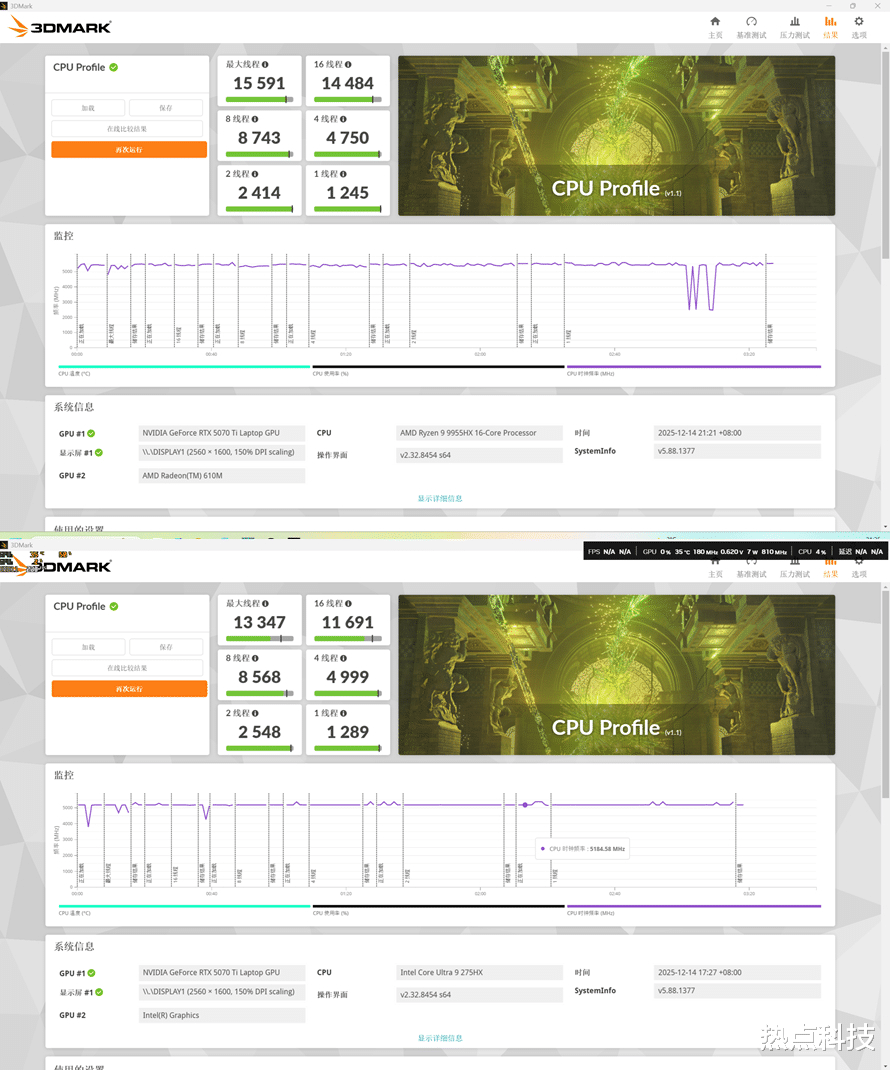
Task: Open info icon beside 4 线程 score 4 750
Action: click(x=343, y=119)
